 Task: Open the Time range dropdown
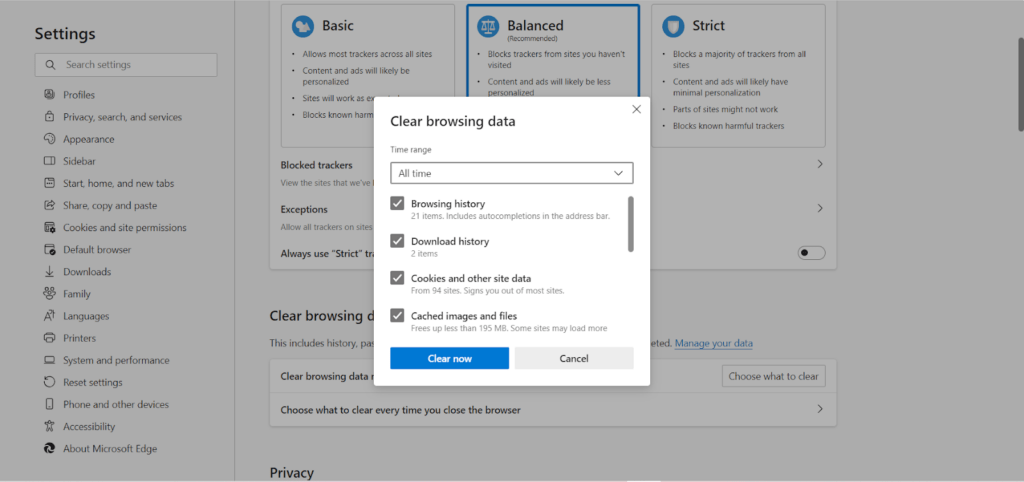coord(511,173)
